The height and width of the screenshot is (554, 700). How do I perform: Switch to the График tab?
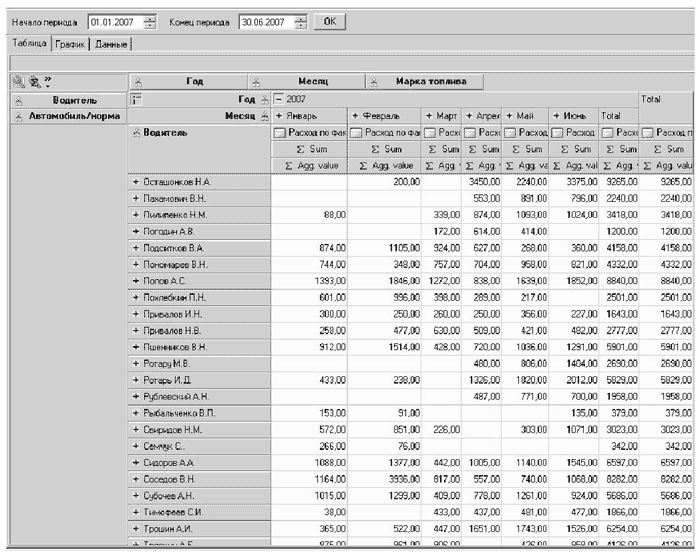tap(70, 45)
